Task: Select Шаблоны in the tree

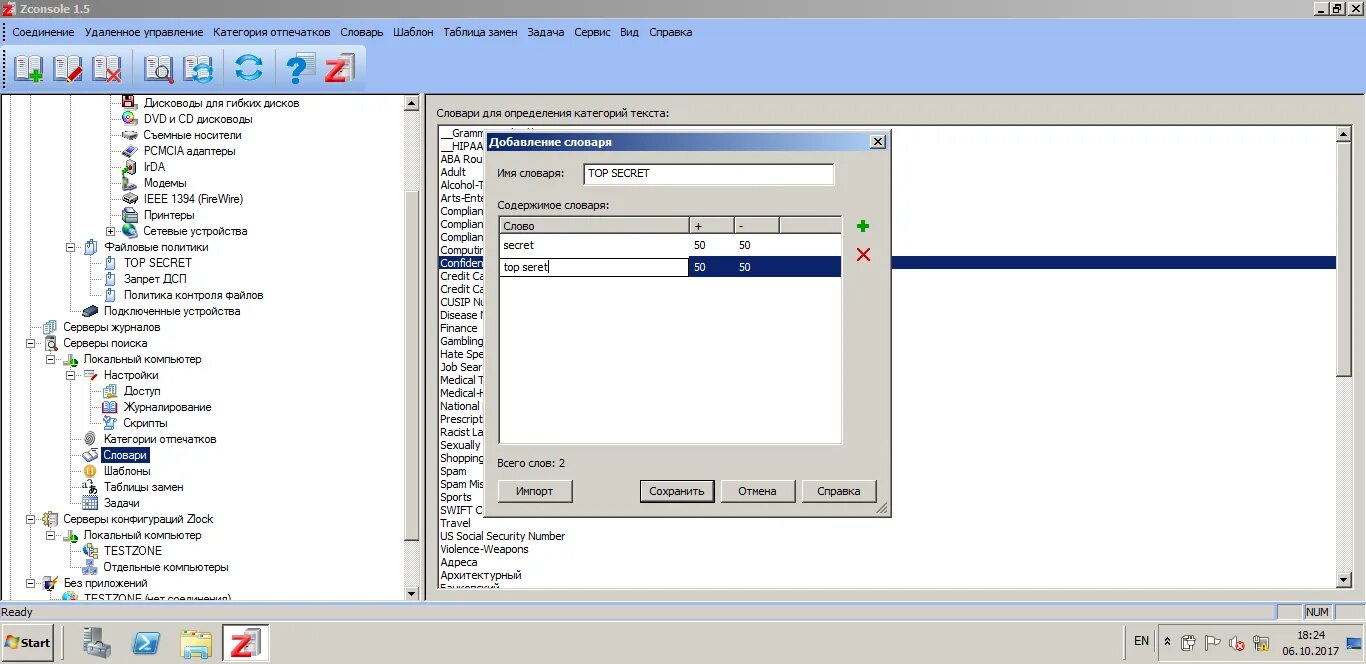Action: pyautogui.click(x=127, y=471)
